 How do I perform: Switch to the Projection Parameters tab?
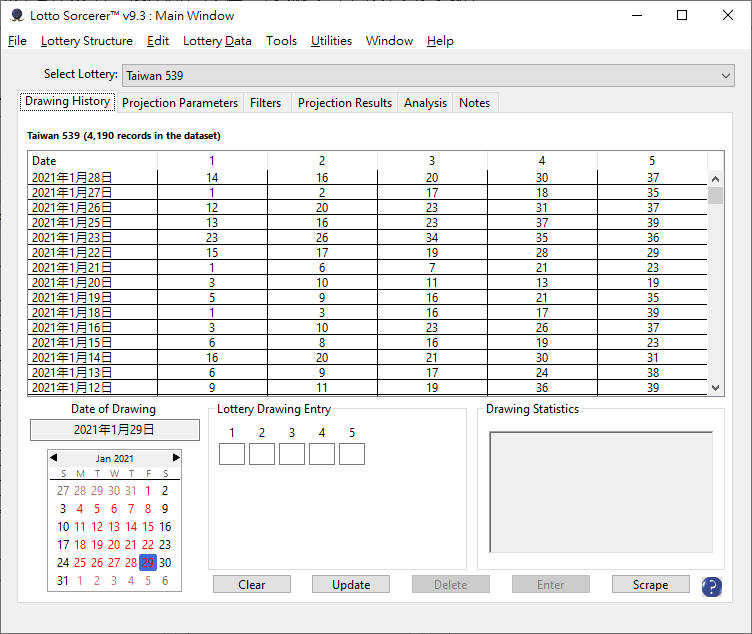tap(180, 103)
